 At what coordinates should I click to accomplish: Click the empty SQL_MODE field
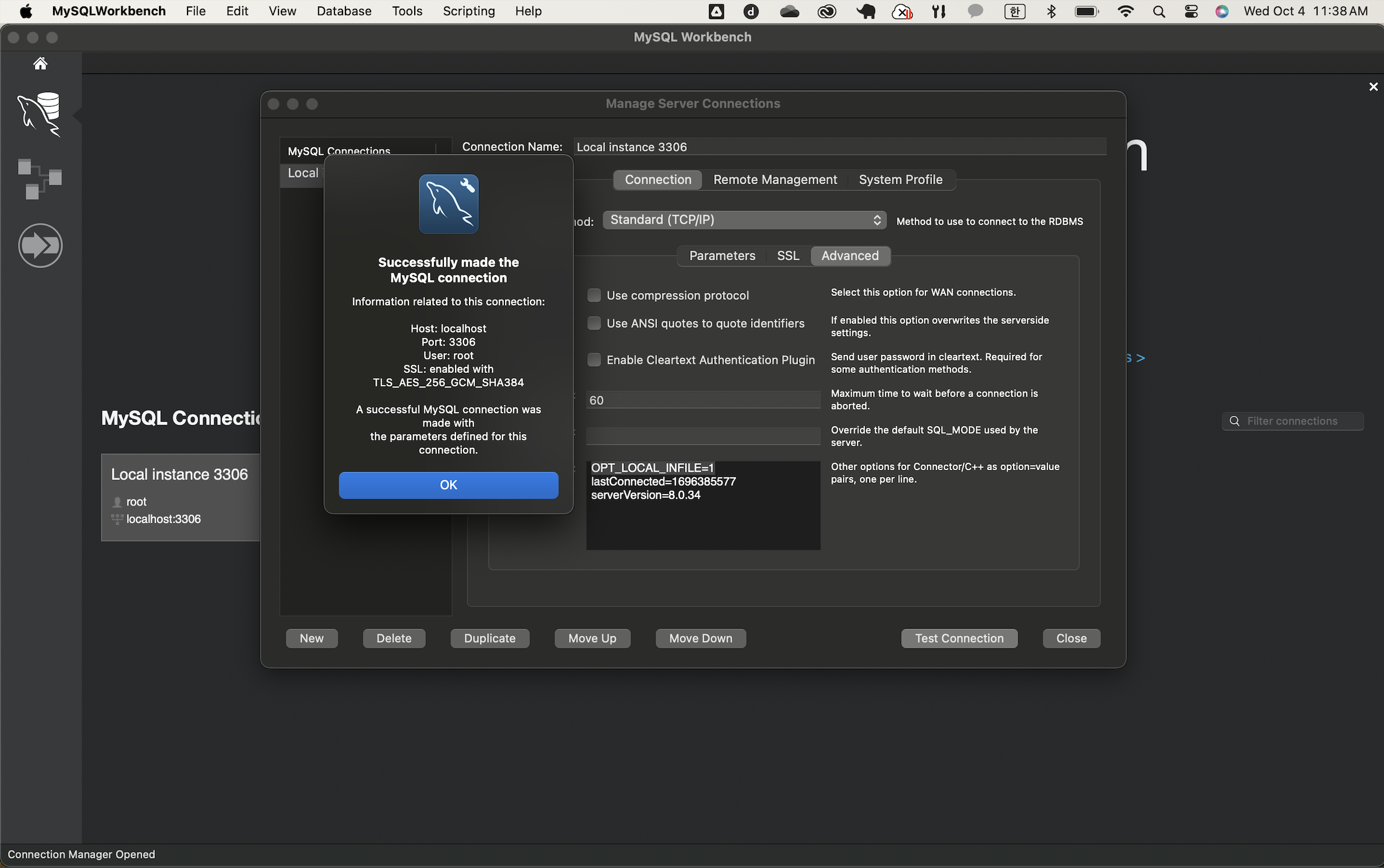coord(703,436)
